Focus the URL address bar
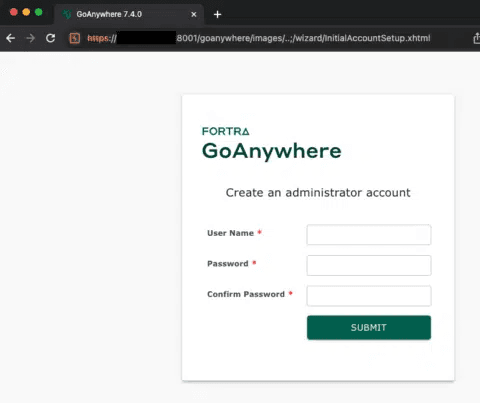480x403 pixels. [258, 38]
